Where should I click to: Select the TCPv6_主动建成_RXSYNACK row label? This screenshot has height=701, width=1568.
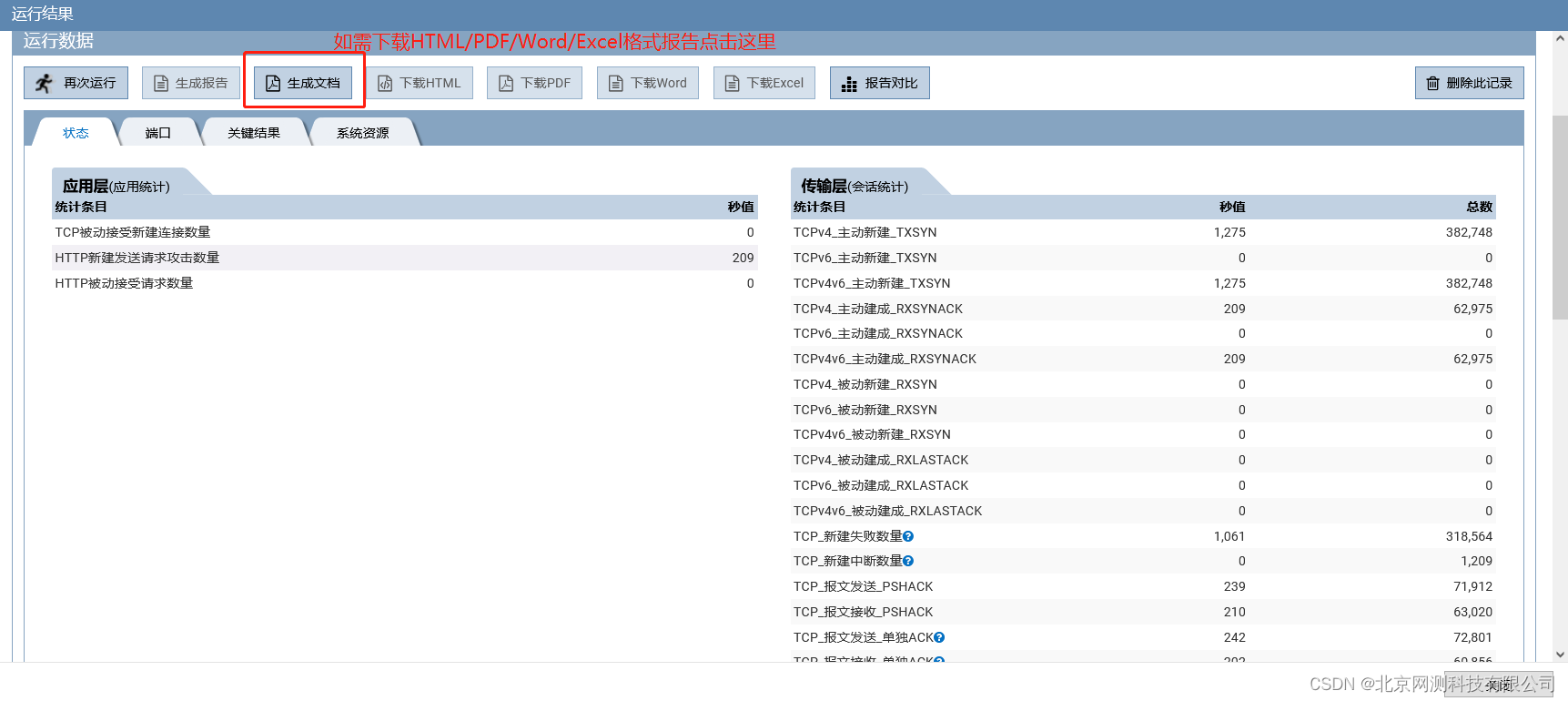point(878,333)
